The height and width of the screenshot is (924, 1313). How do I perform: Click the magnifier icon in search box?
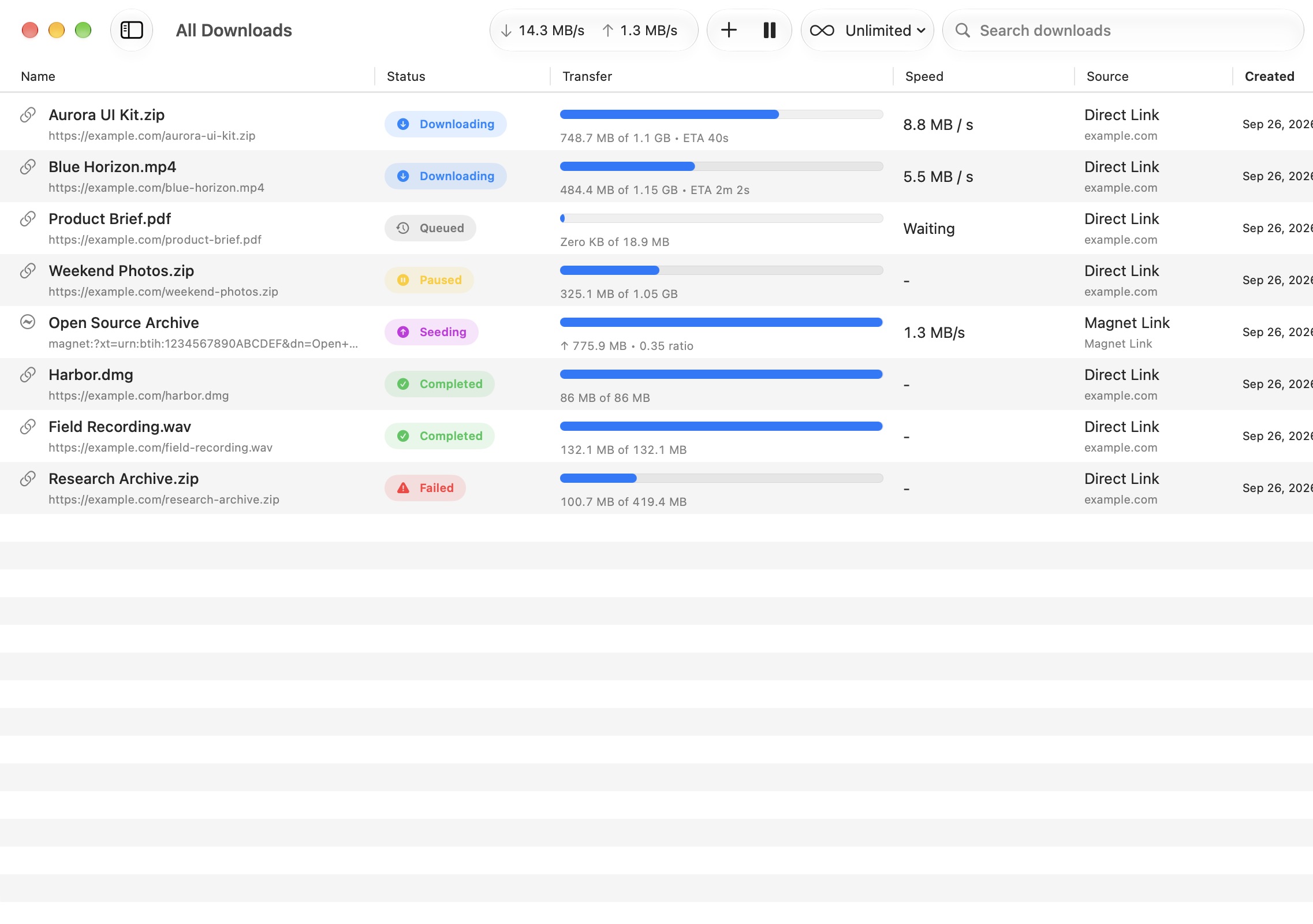[x=963, y=30]
